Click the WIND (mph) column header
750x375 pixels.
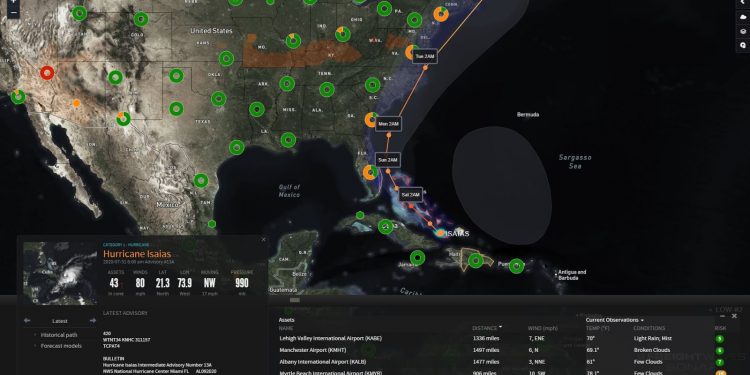543,328
